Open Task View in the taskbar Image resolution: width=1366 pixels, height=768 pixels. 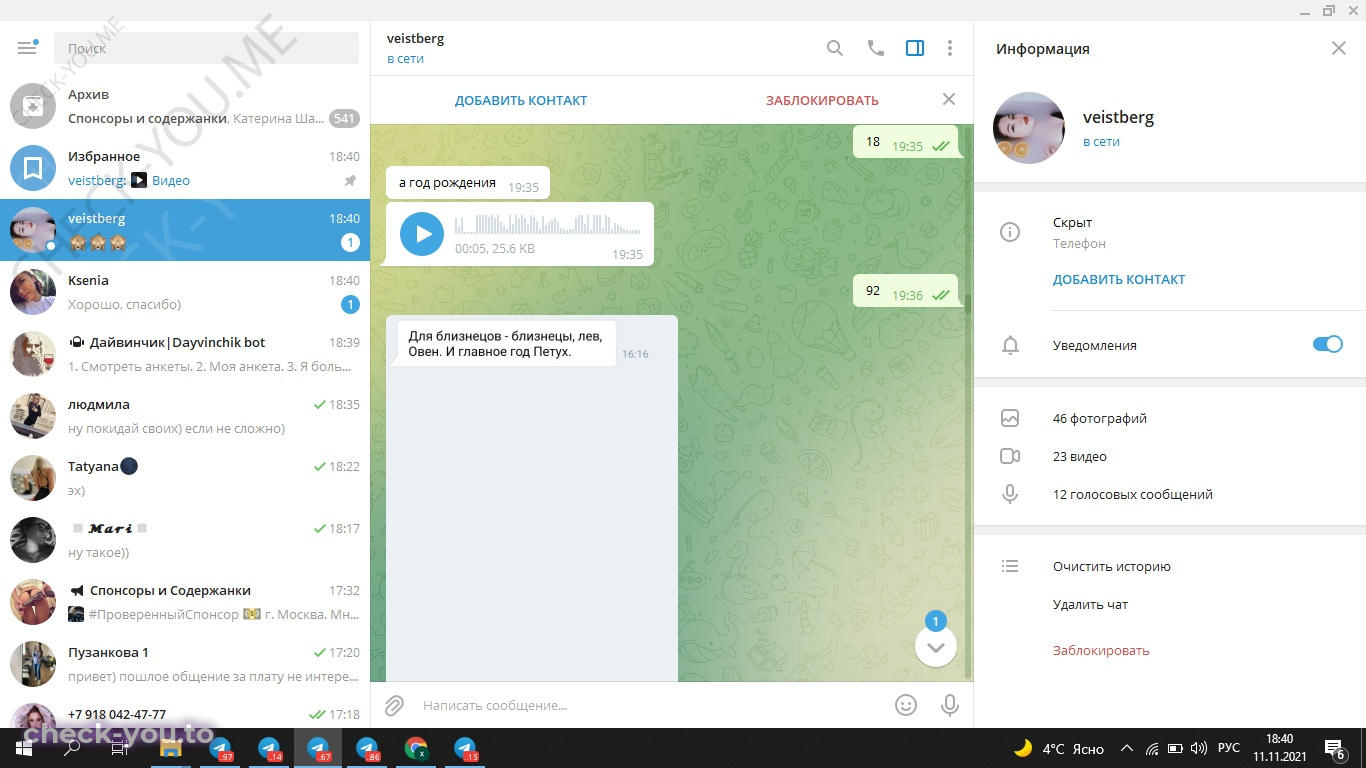121,747
